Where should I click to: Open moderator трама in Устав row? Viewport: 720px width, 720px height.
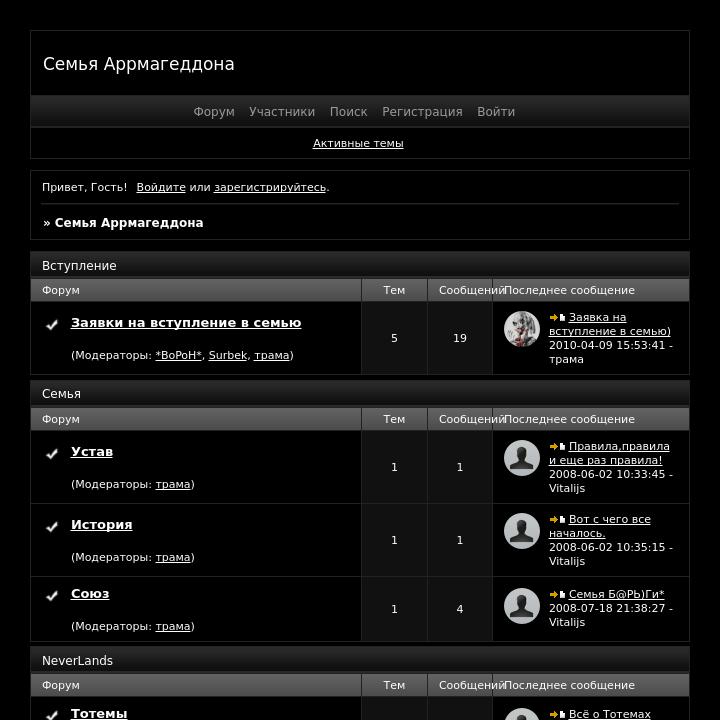pos(173,484)
